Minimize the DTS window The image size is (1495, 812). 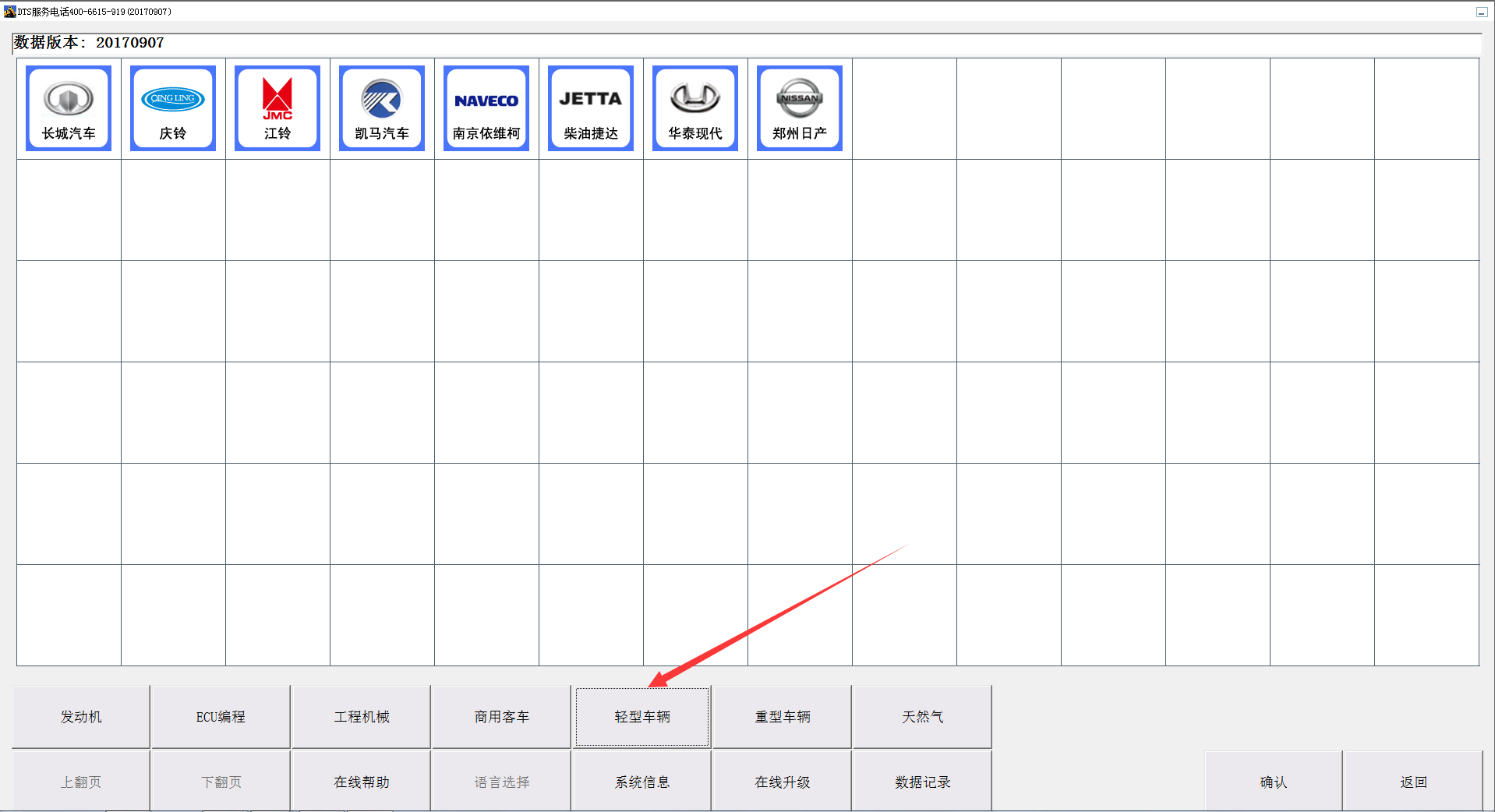tap(1482, 12)
